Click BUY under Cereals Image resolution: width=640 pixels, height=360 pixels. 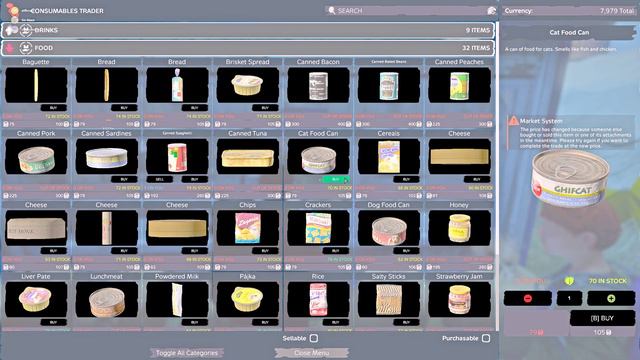pos(407,179)
